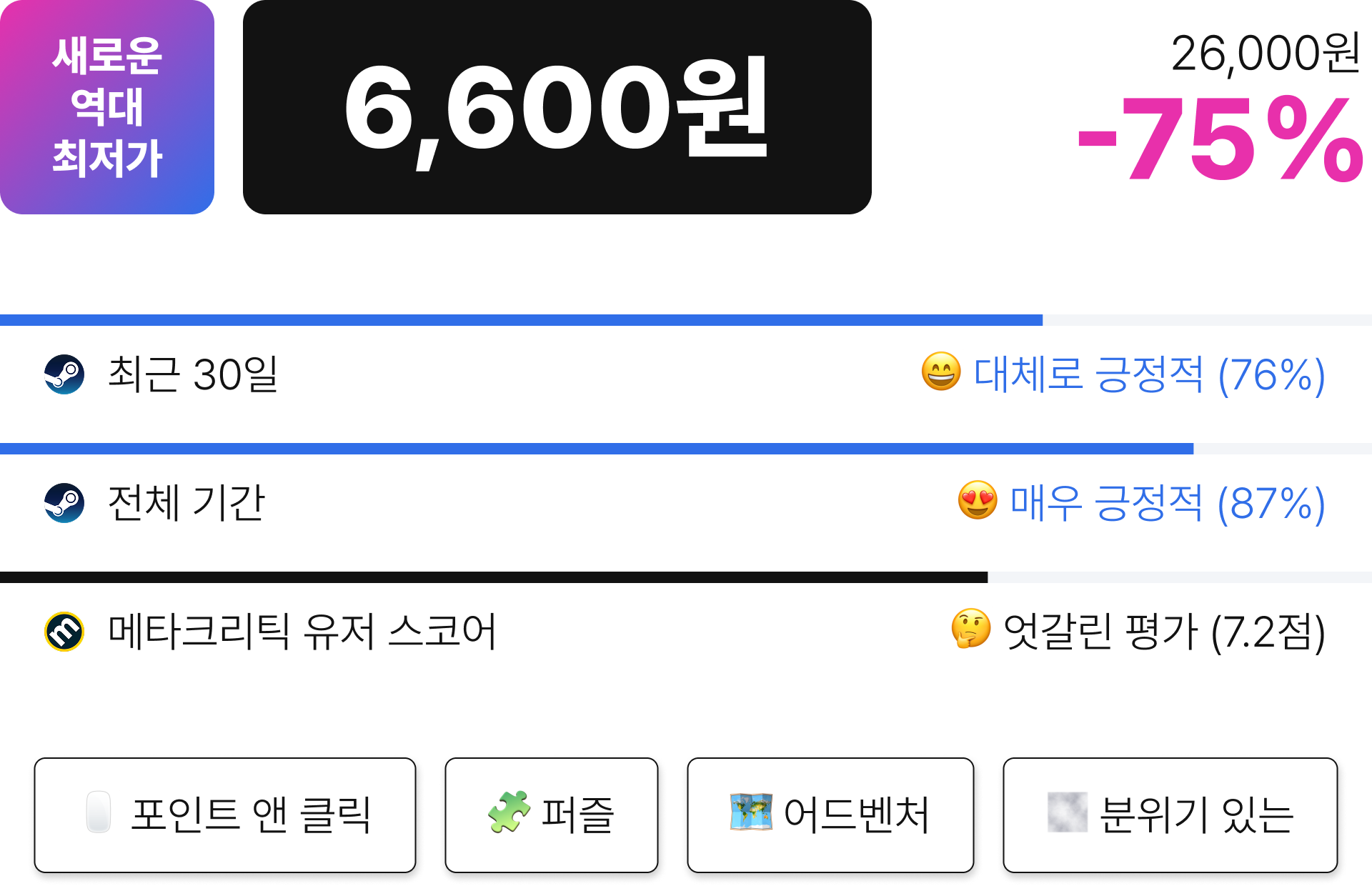Screen dimensions: 1372x886
Task: Click the mouse icon in 포인트 앤 클릭 tag
Action: click(x=99, y=812)
